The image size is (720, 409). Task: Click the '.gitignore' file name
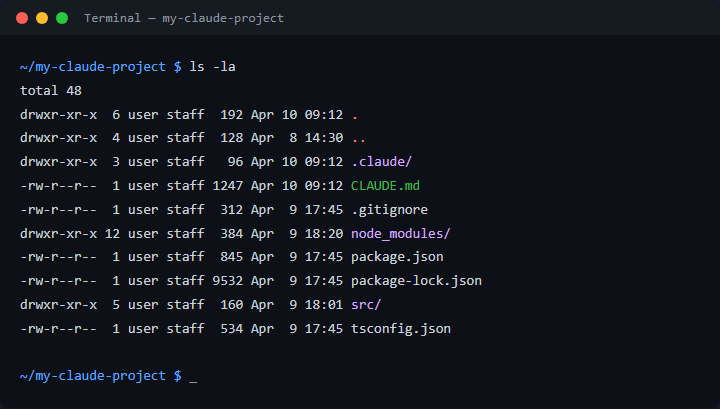[x=389, y=210]
